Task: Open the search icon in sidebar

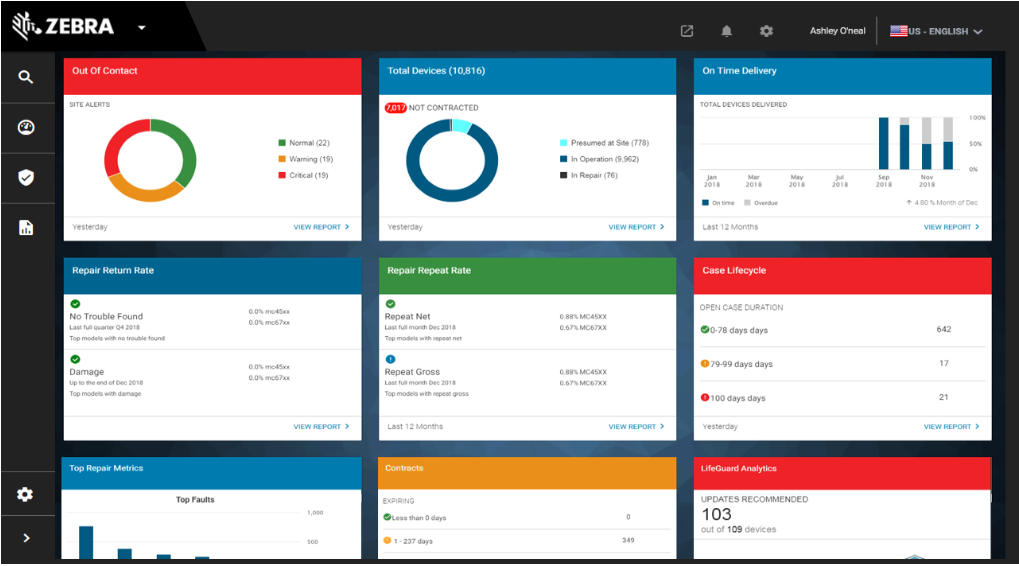Action: (x=25, y=77)
